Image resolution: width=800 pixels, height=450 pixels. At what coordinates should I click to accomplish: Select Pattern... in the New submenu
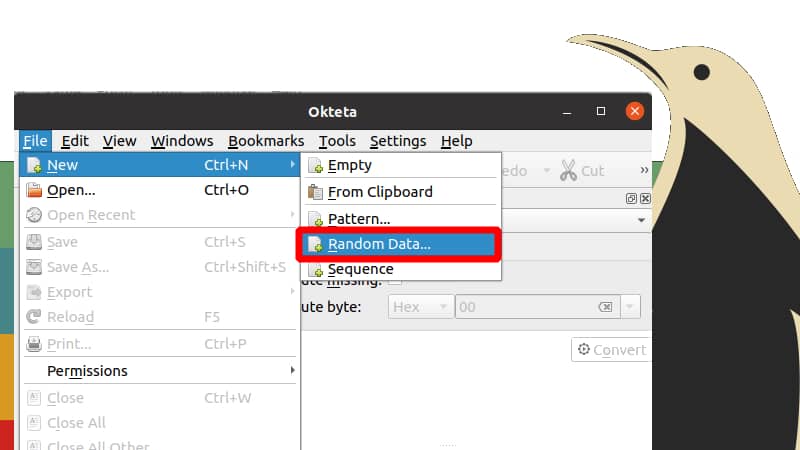[x=401, y=219]
